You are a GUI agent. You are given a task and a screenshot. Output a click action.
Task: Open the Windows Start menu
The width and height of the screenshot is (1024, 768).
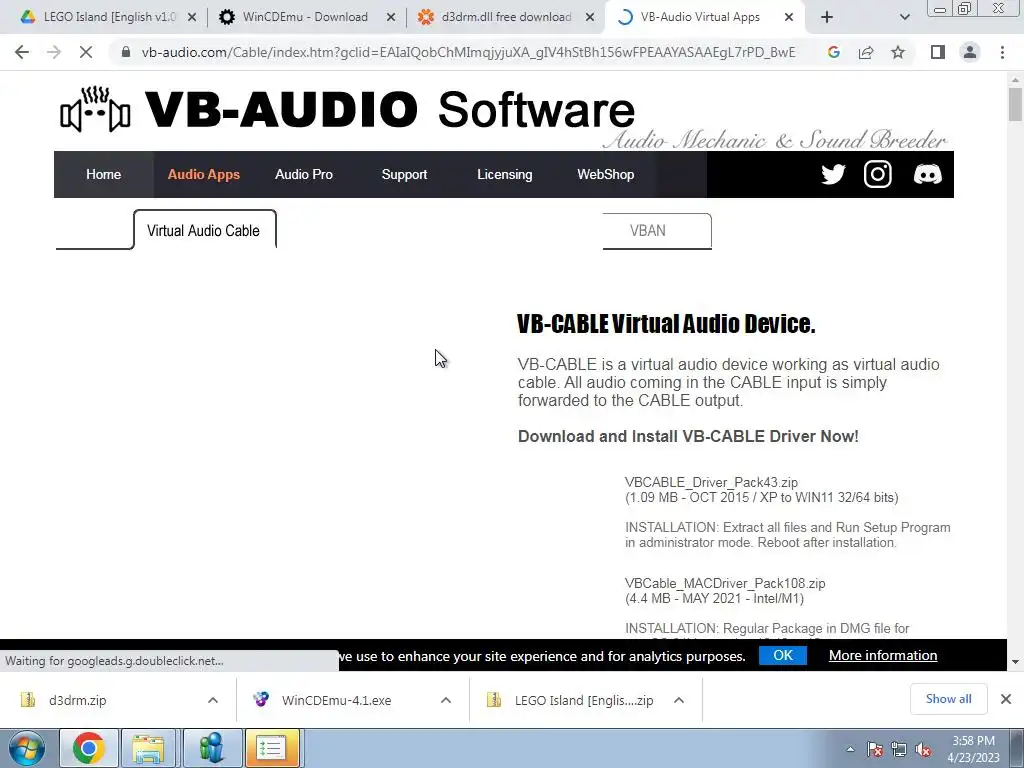pos(26,748)
